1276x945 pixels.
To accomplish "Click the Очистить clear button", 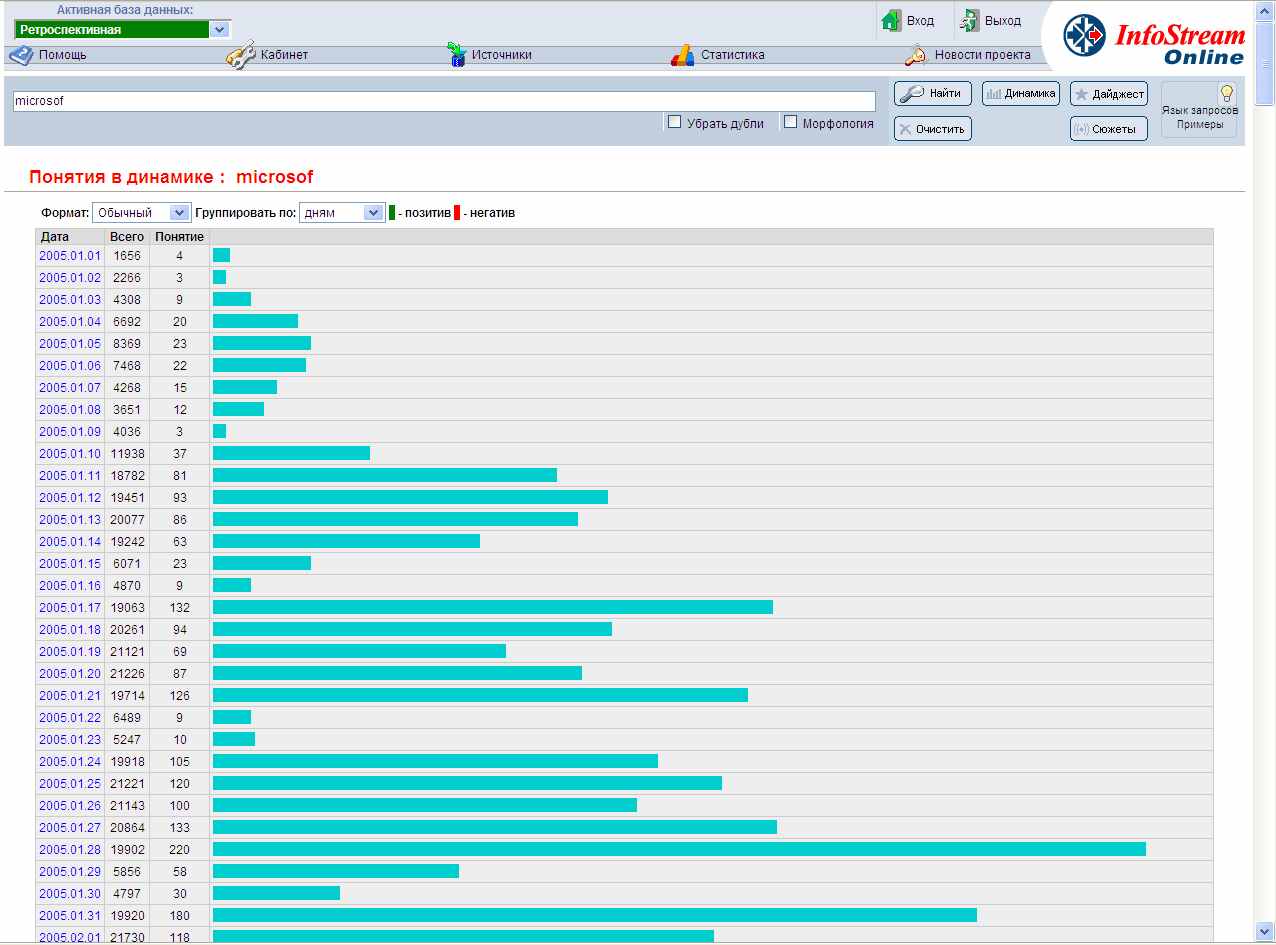I will (933, 129).
